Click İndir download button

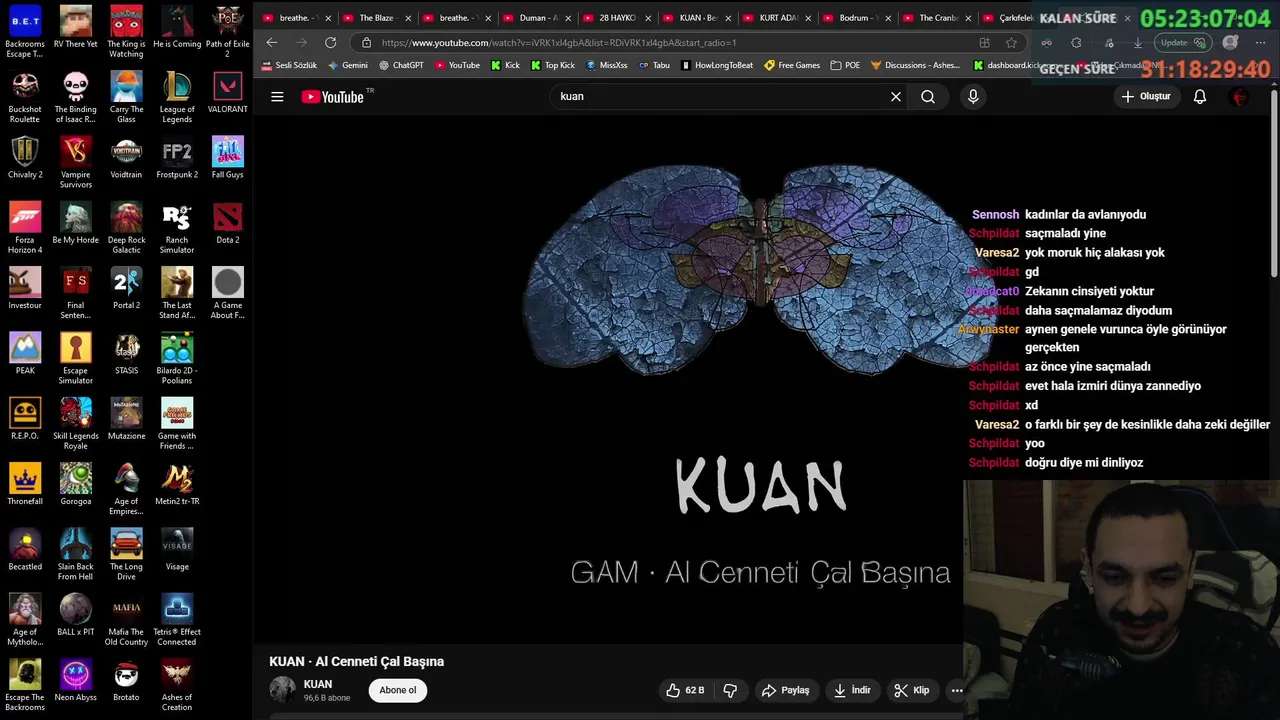pyautogui.click(x=852, y=690)
